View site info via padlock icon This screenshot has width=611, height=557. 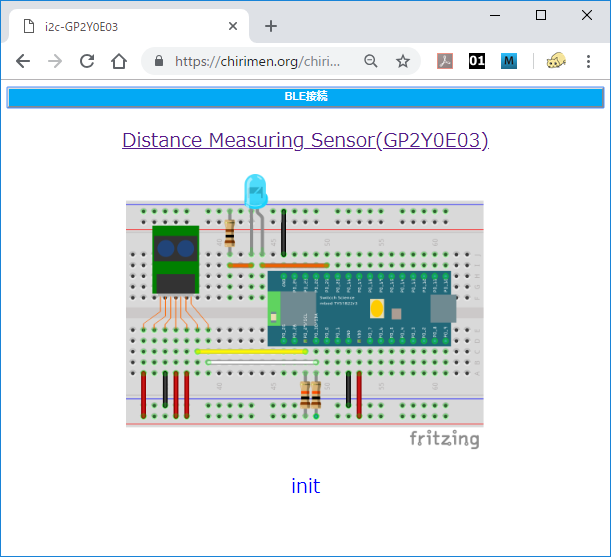[159, 61]
